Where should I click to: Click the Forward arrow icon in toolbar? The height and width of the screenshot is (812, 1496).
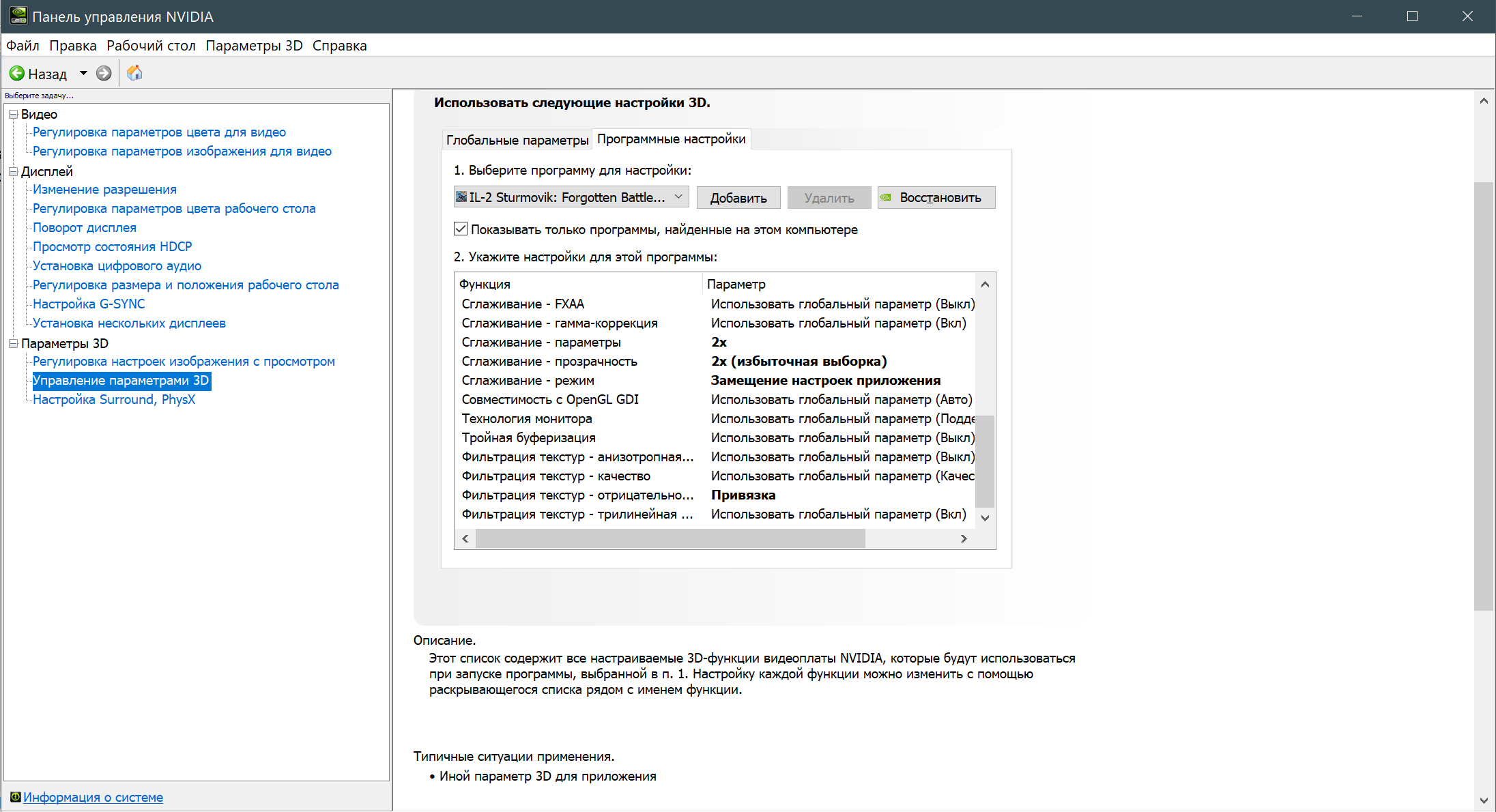pos(104,73)
